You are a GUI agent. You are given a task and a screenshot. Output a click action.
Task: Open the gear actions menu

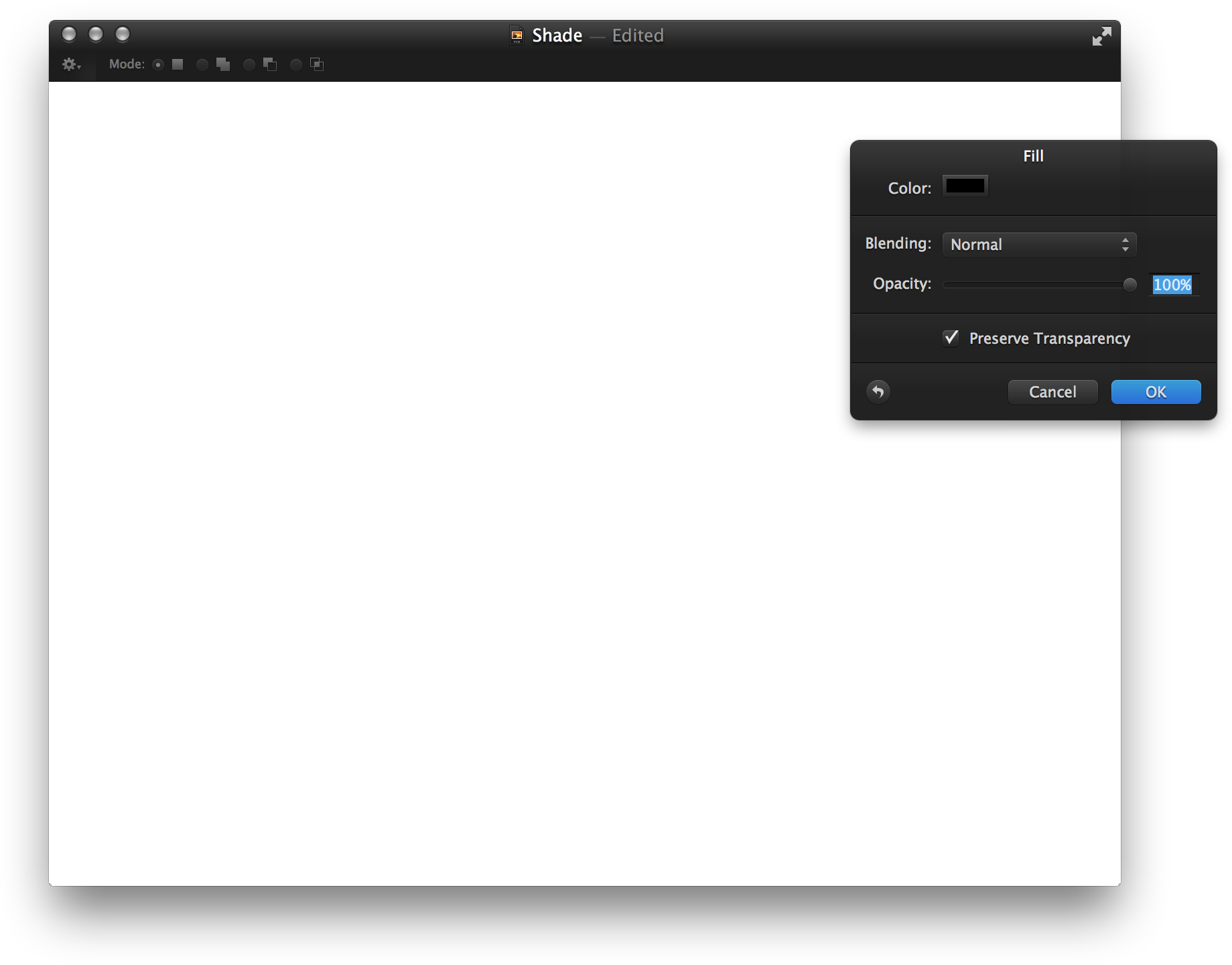click(x=69, y=64)
